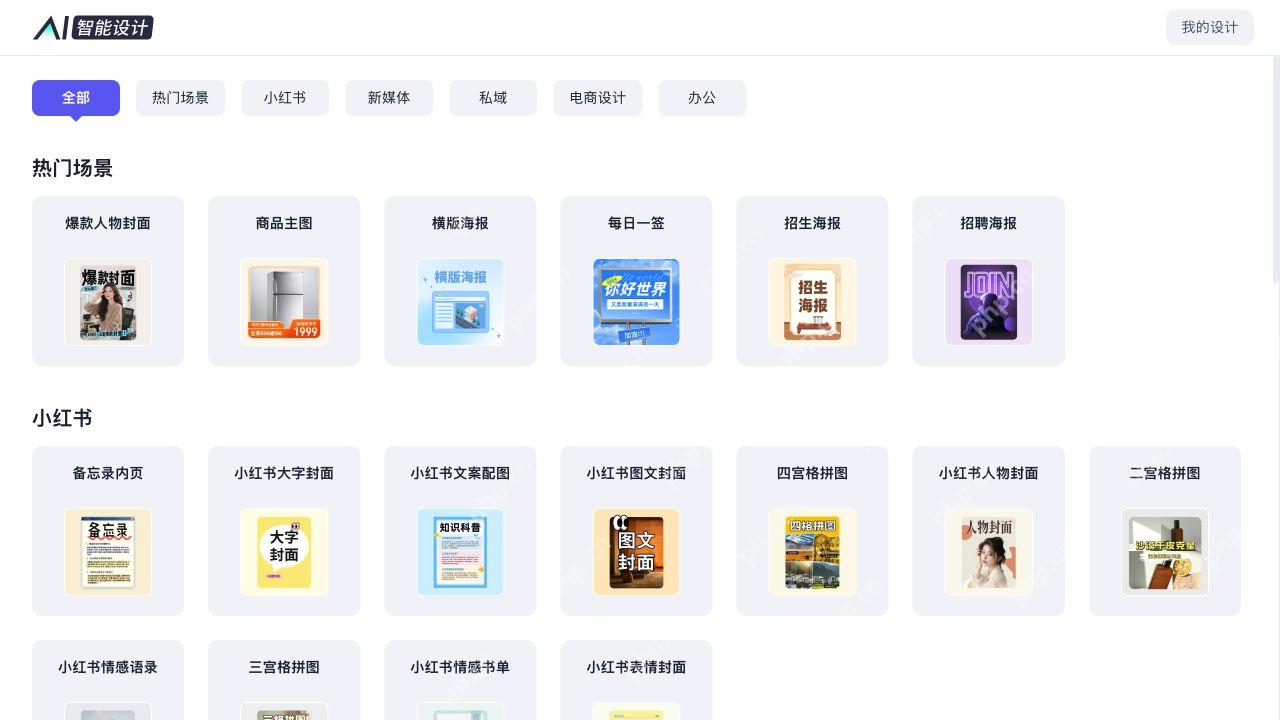Open 招聘海报 purple JOIN thumbnail
The image size is (1280, 720).
coord(988,302)
